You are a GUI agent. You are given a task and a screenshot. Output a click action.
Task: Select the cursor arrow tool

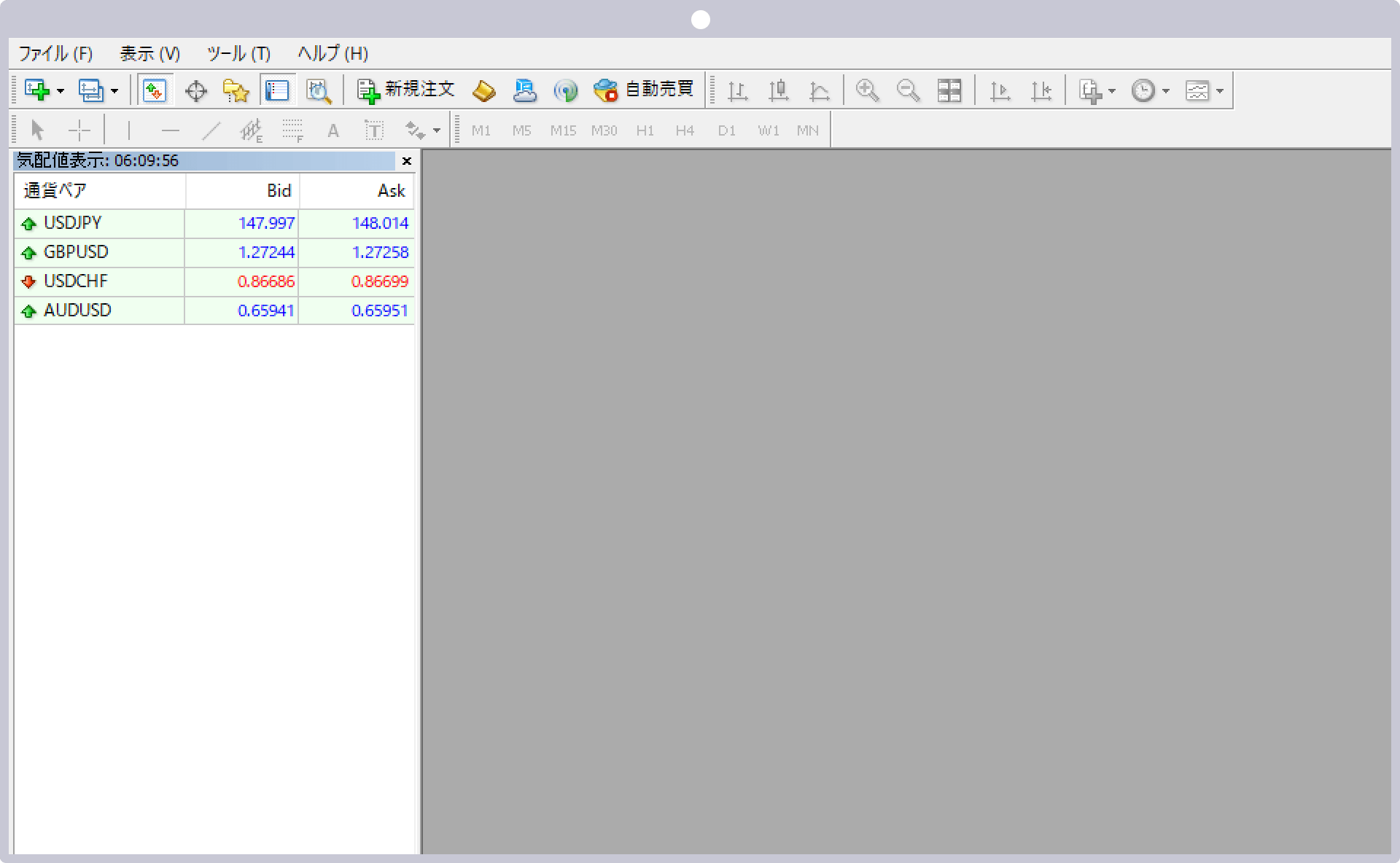38,130
